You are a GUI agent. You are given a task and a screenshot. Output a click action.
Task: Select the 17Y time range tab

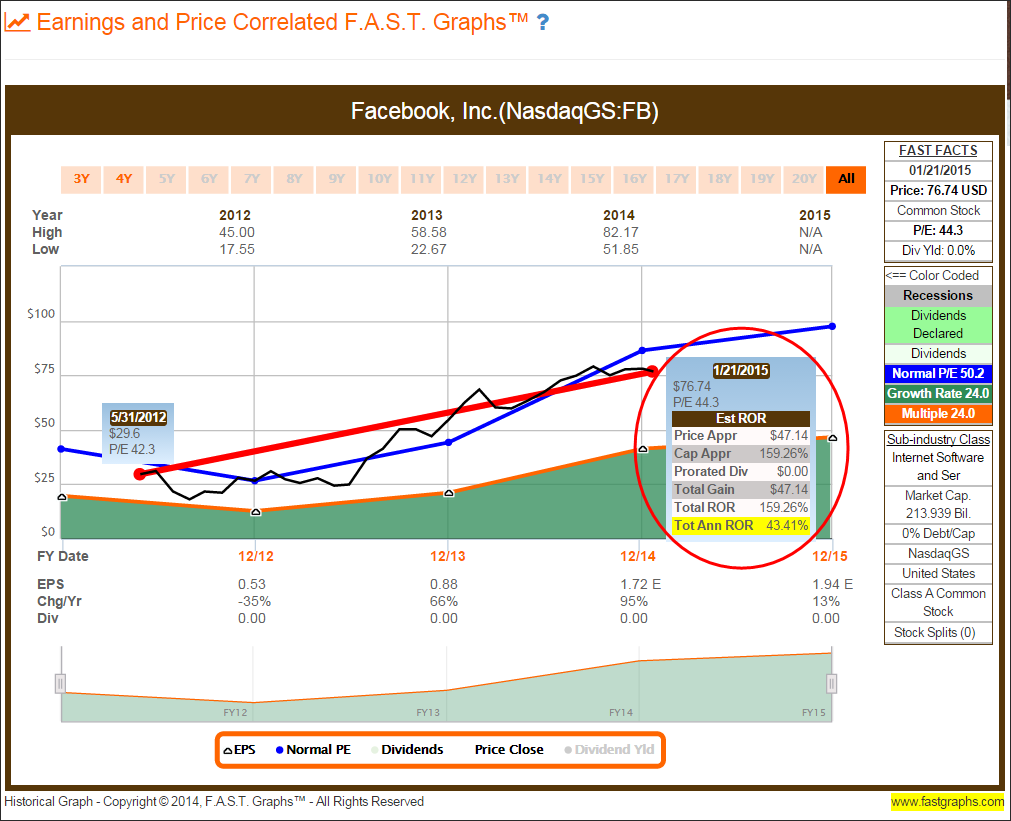[677, 179]
